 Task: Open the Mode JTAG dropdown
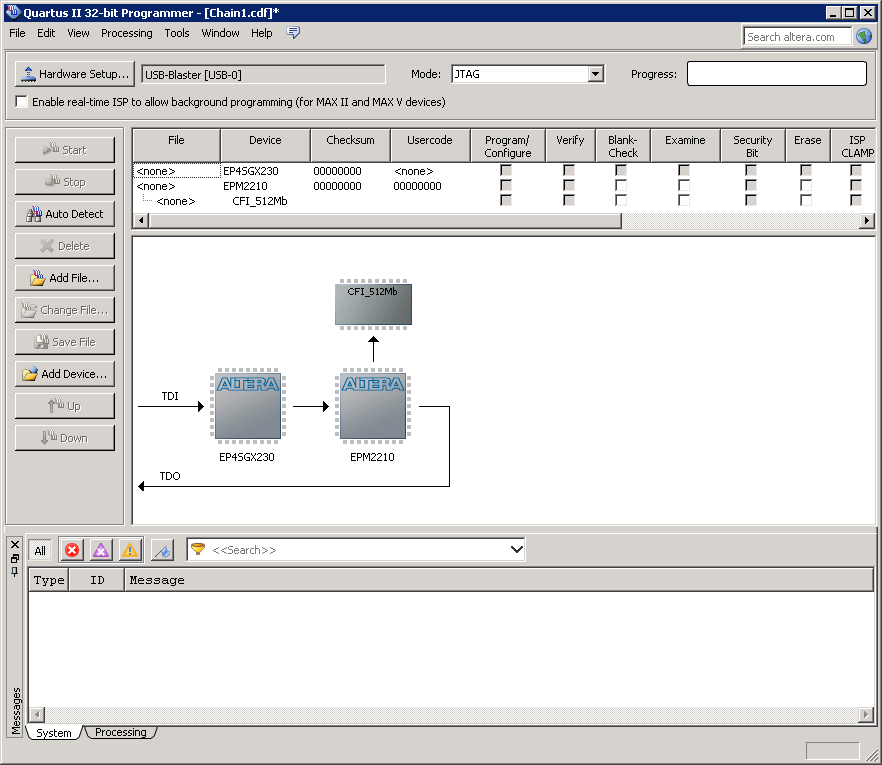[596, 74]
